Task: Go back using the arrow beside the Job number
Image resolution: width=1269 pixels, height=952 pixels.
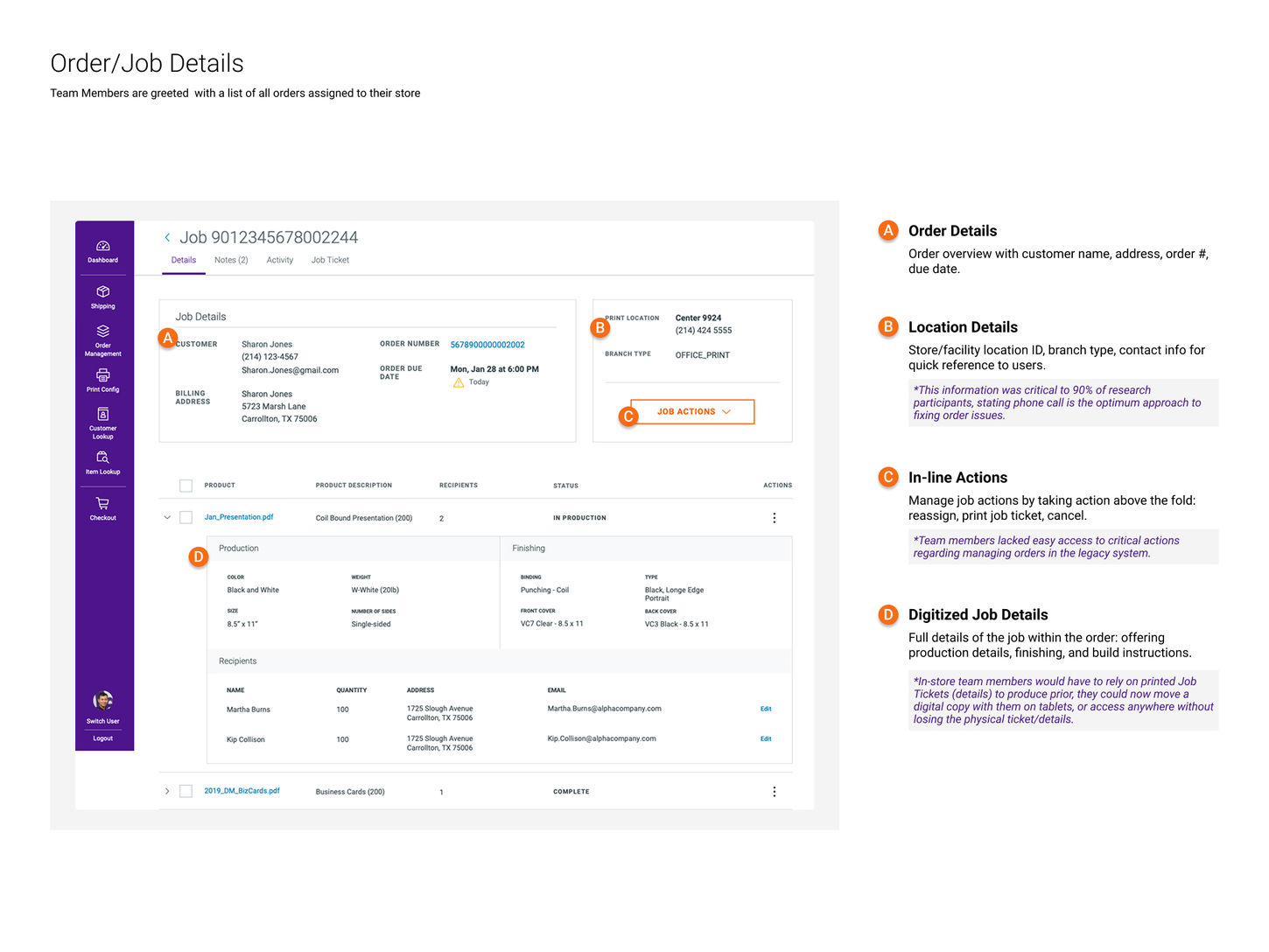Action: click(x=167, y=238)
